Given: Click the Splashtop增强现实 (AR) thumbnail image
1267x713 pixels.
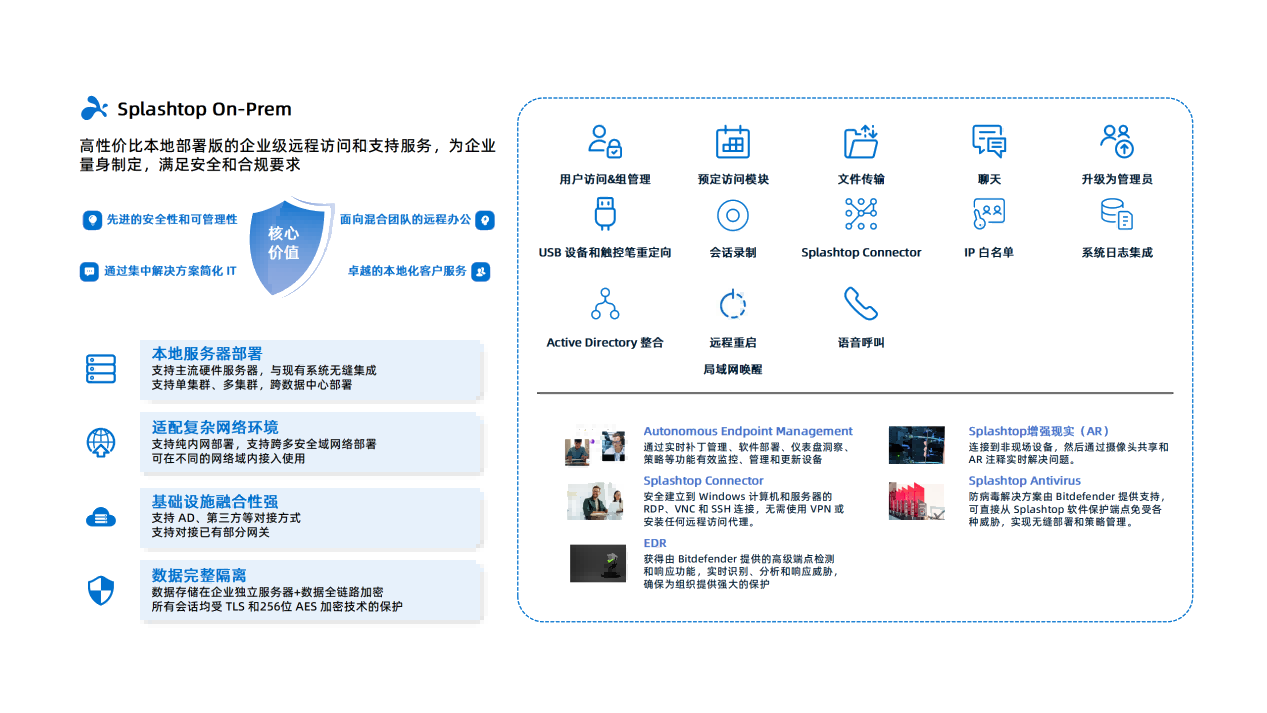Looking at the screenshot, I should point(917,445).
